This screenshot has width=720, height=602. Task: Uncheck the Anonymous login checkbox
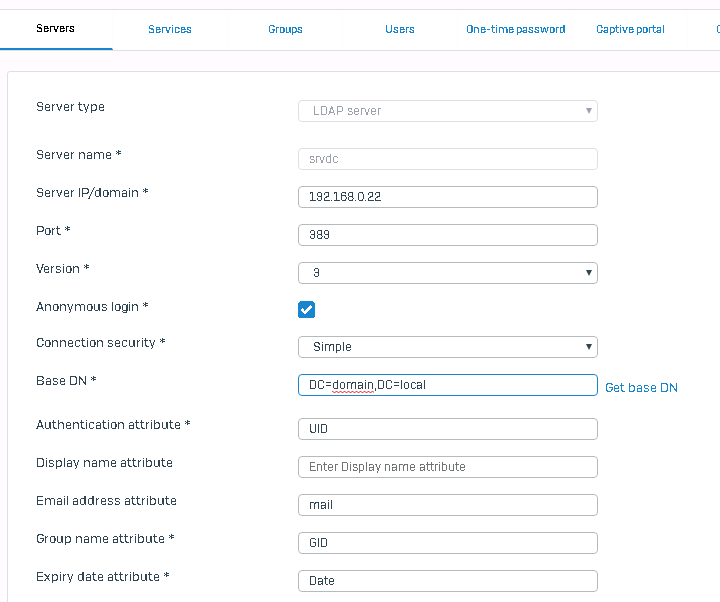point(307,309)
